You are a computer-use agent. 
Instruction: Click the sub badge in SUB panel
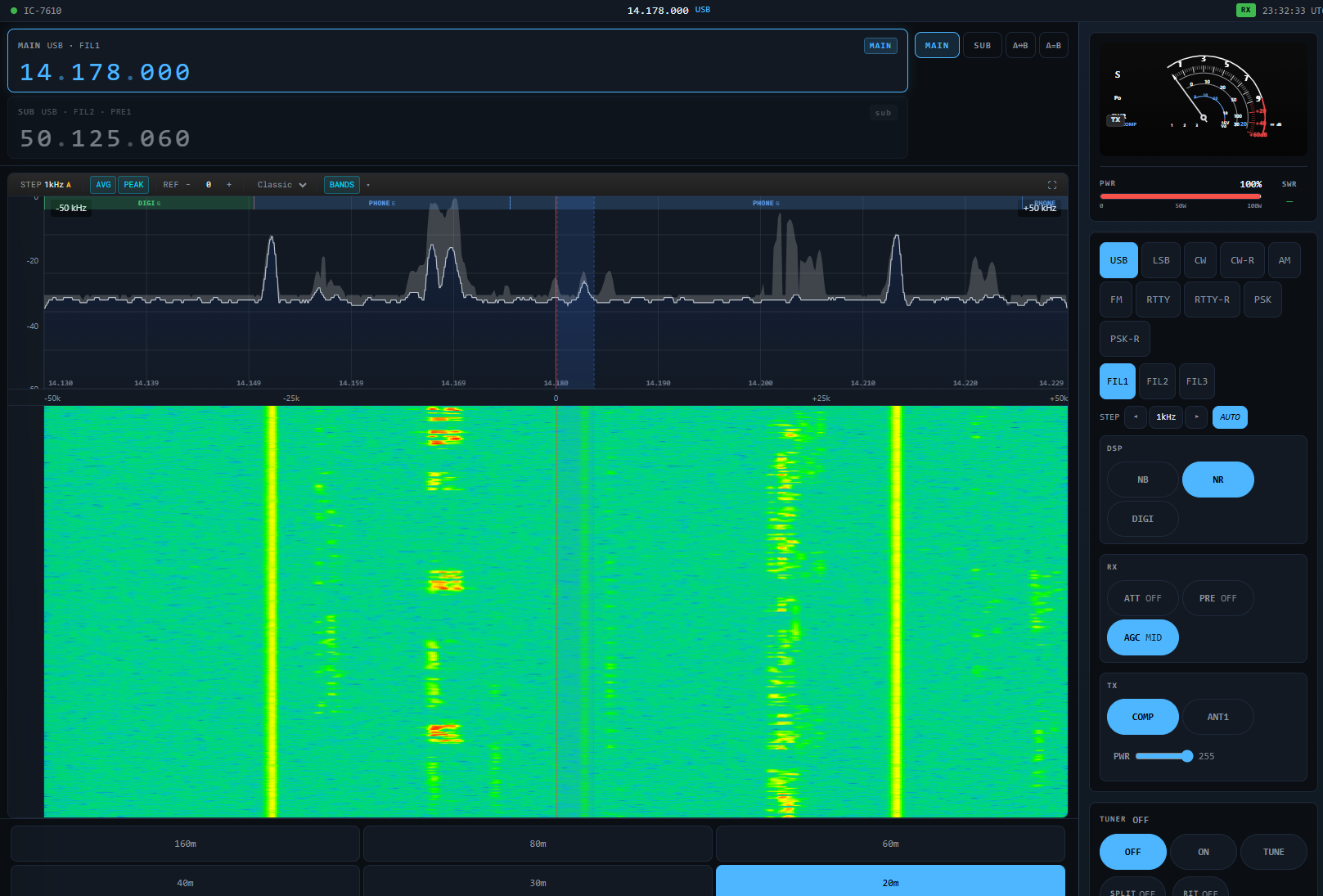(x=883, y=113)
